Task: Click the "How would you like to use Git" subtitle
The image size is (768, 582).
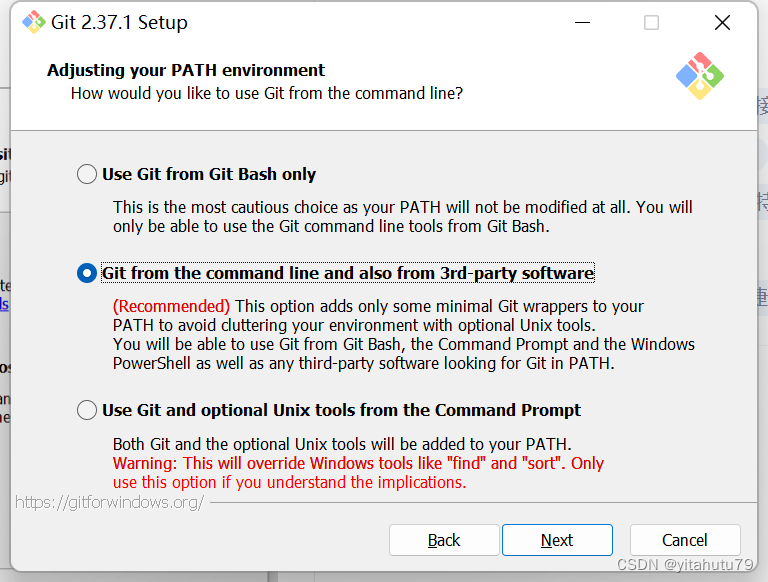Action: click(267, 93)
